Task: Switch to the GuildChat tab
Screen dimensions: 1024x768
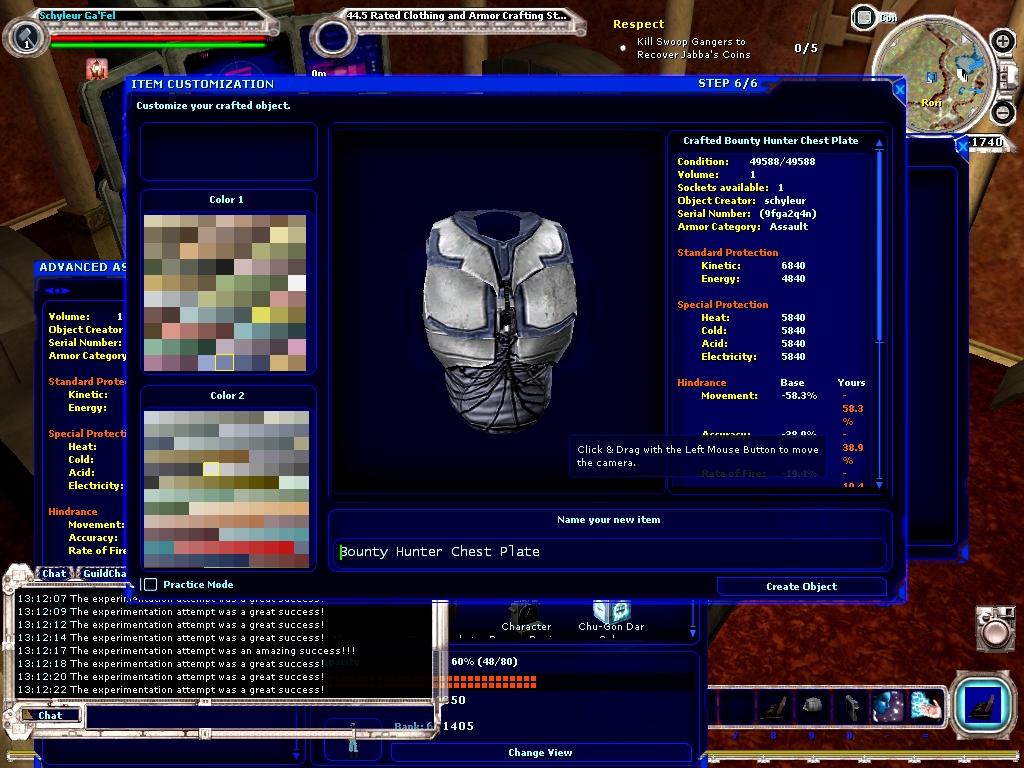Action: click(103, 573)
